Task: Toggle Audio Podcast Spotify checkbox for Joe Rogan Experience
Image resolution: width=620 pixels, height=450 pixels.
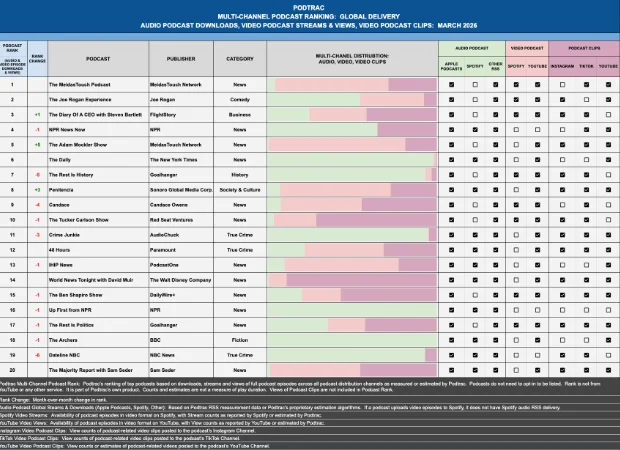Action: tap(475, 100)
